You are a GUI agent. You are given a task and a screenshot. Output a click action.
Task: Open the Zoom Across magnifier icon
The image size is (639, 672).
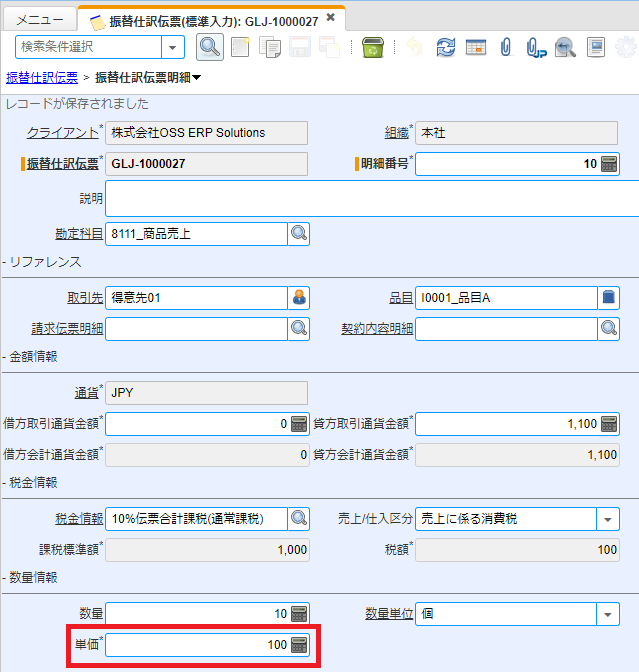pos(565,47)
